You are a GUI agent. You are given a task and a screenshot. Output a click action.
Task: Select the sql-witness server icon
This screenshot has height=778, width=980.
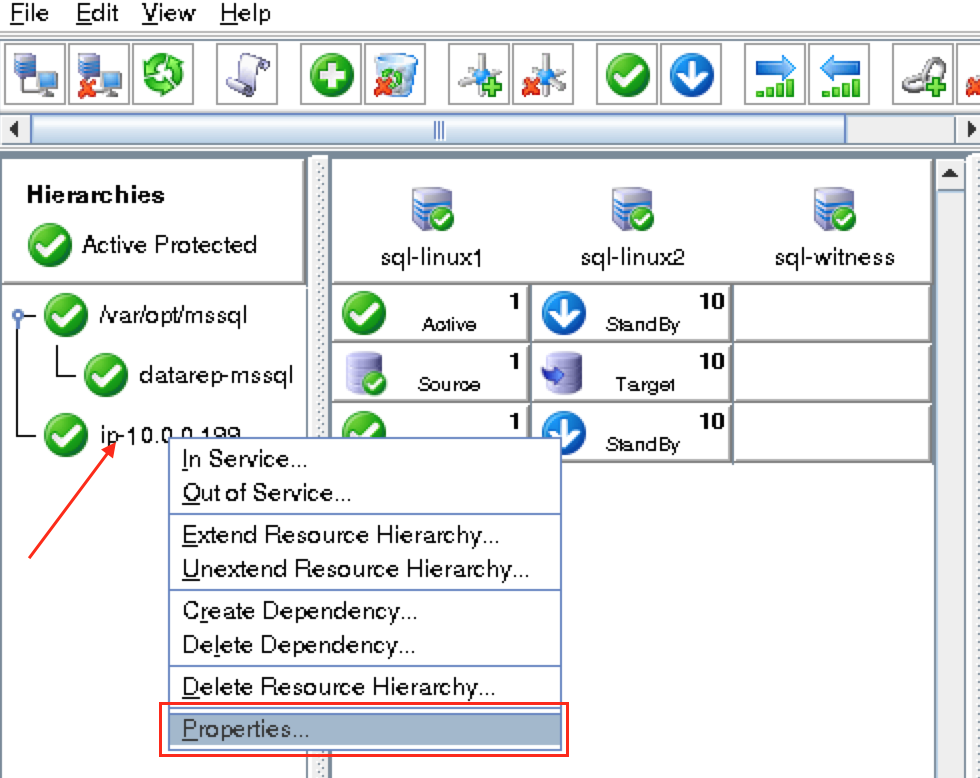pyautogui.click(x=833, y=207)
